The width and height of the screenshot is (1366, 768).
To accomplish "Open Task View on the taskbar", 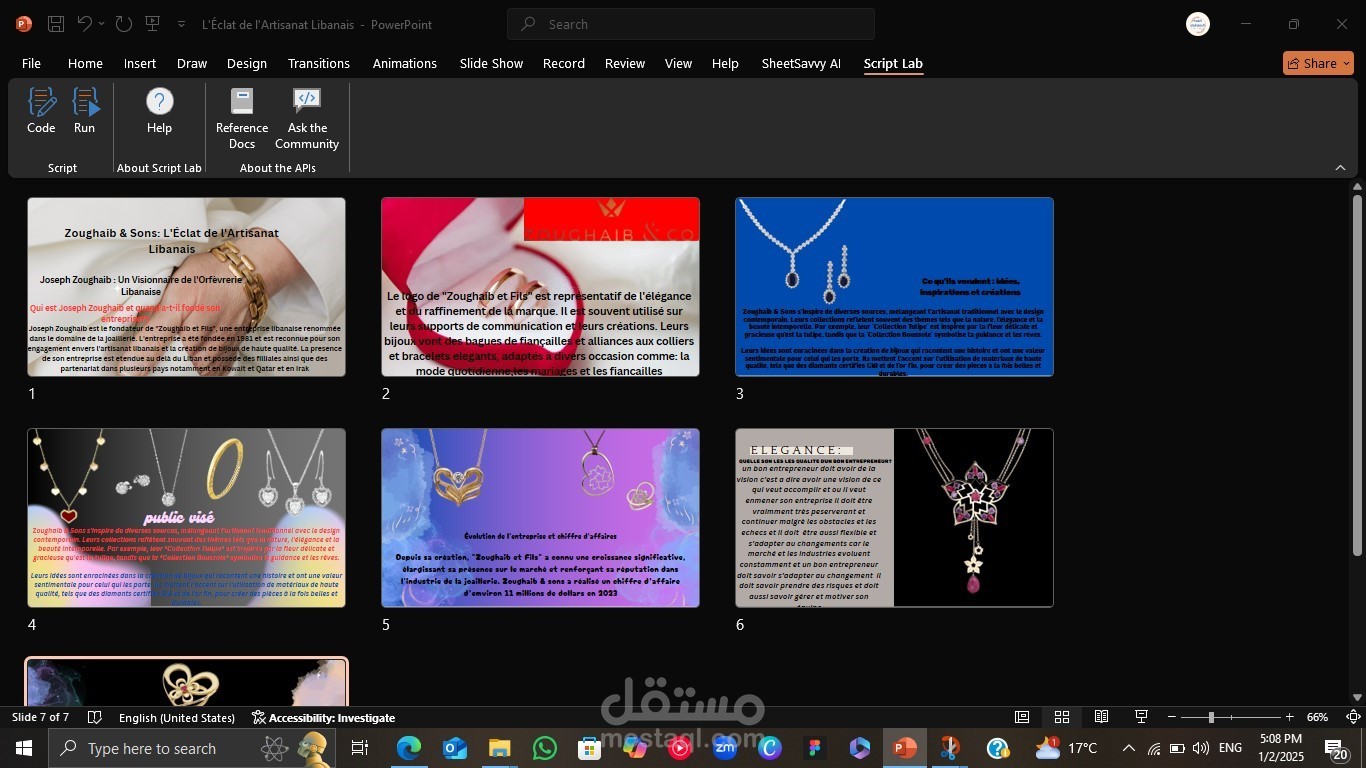I will click(x=360, y=748).
